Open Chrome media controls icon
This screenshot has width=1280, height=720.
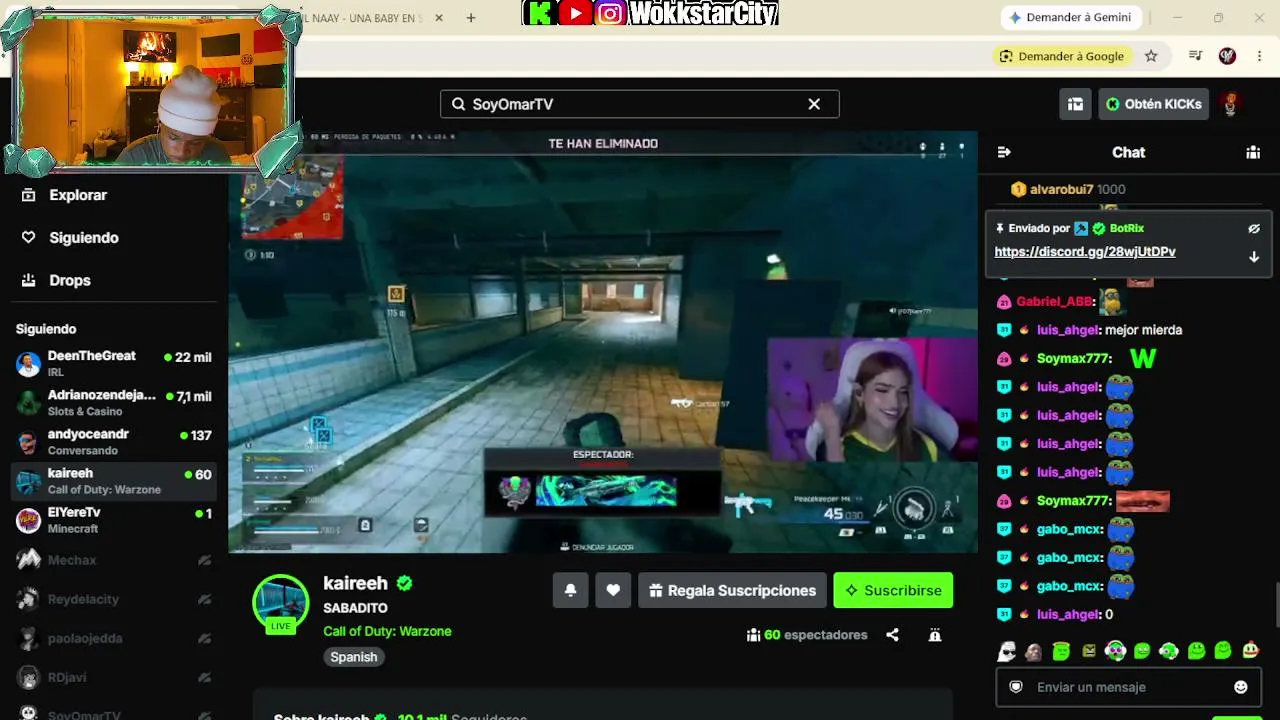(x=1195, y=56)
